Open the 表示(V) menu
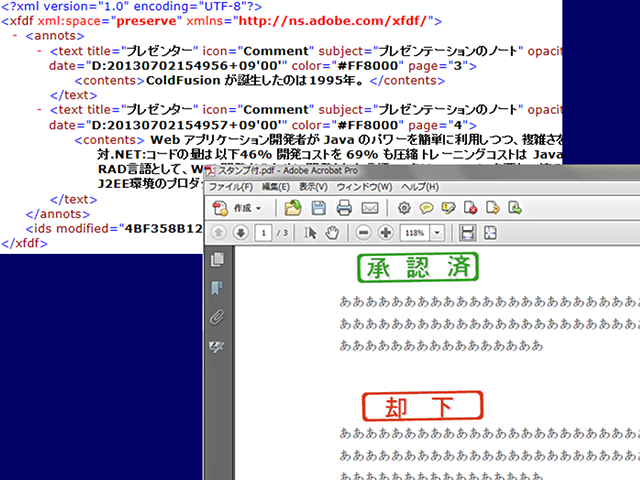This screenshot has width=640, height=480. click(x=313, y=187)
